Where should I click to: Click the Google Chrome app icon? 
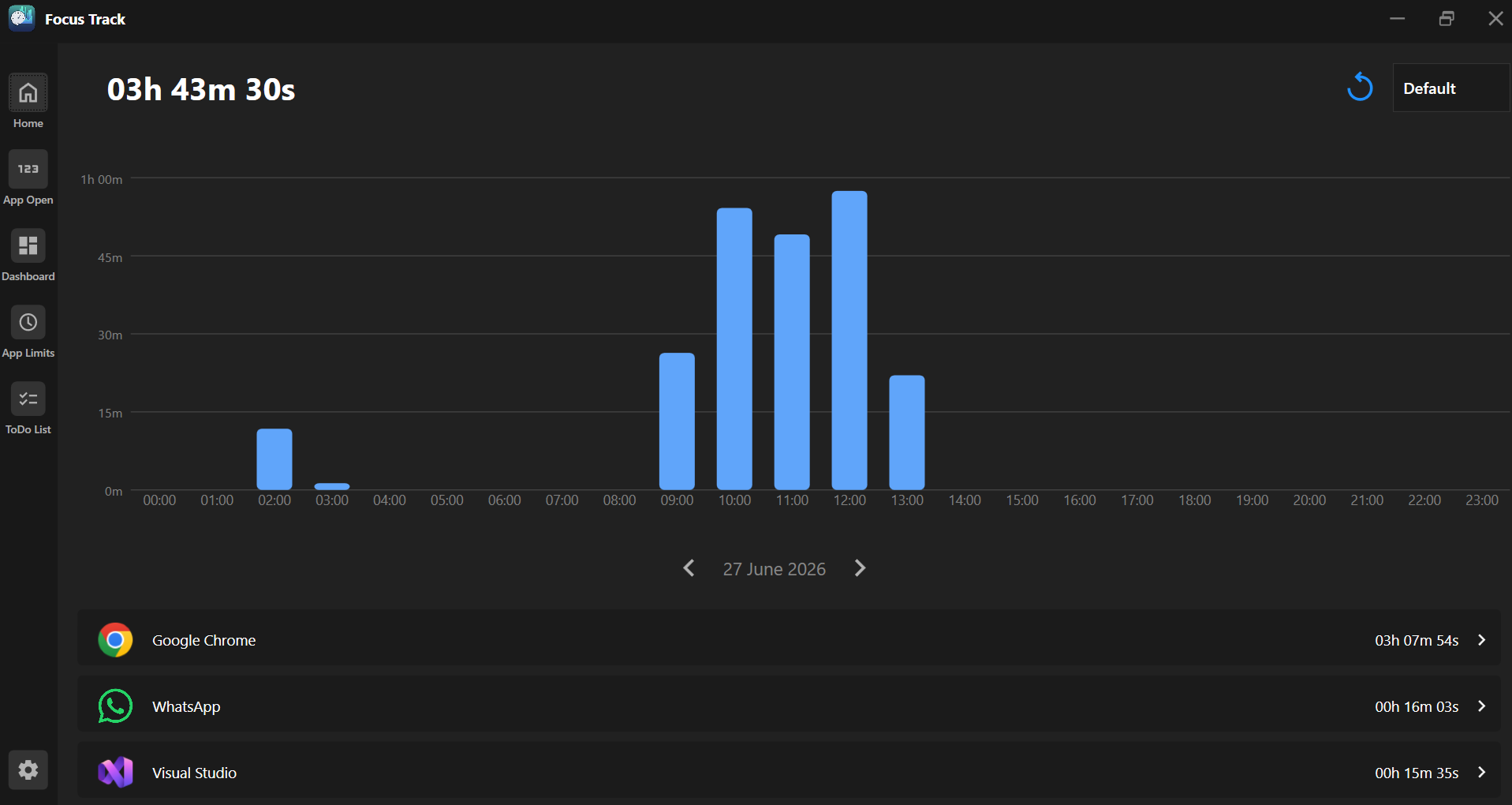tap(115, 640)
